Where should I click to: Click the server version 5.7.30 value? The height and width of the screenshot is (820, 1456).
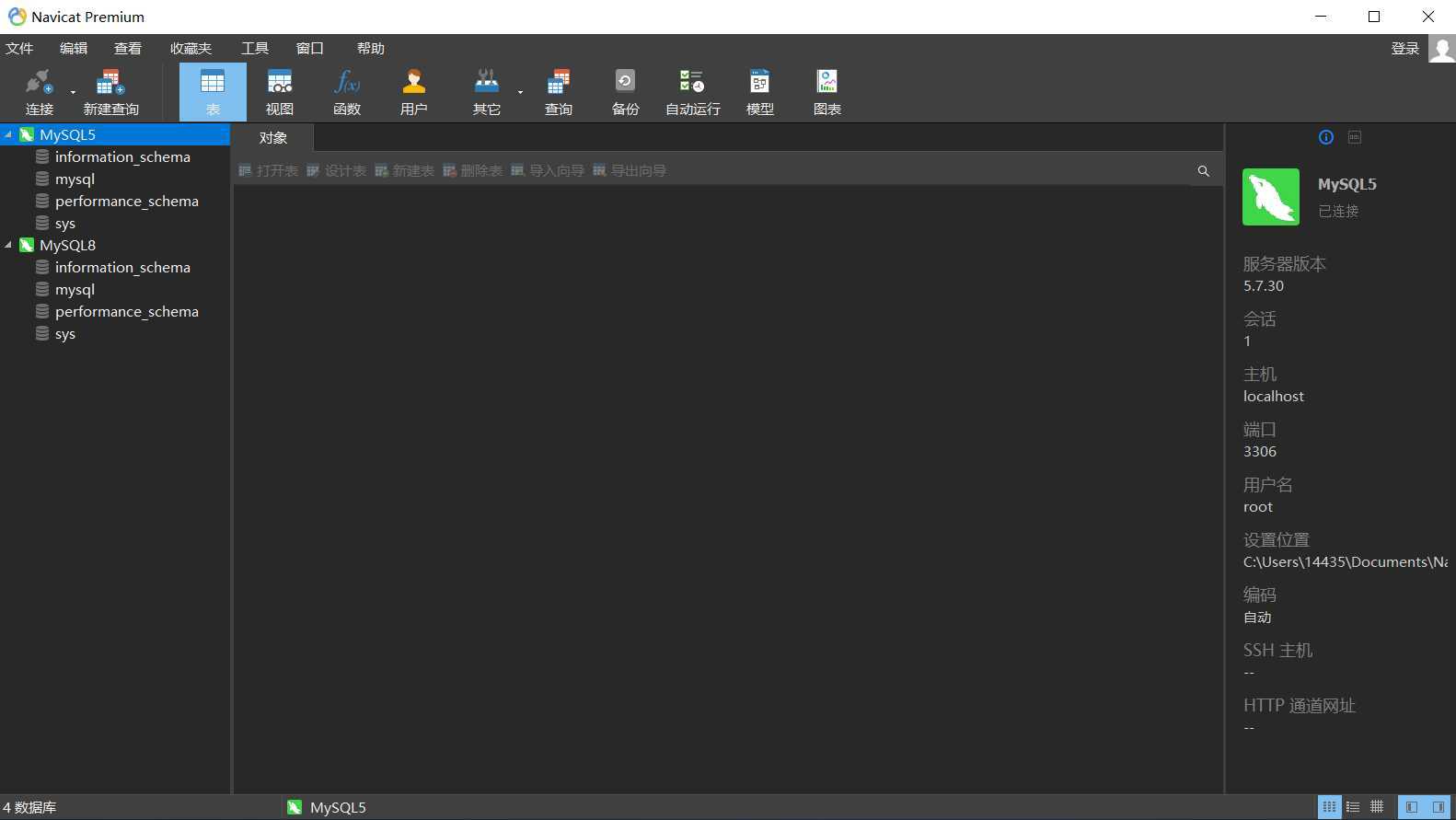pyautogui.click(x=1264, y=286)
